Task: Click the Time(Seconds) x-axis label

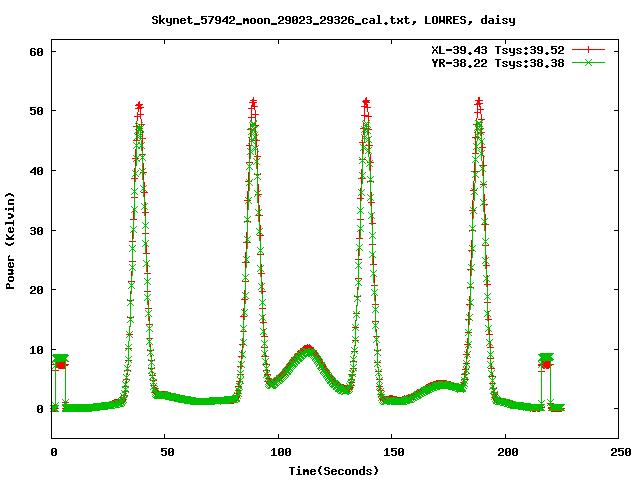Action: pos(334,471)
